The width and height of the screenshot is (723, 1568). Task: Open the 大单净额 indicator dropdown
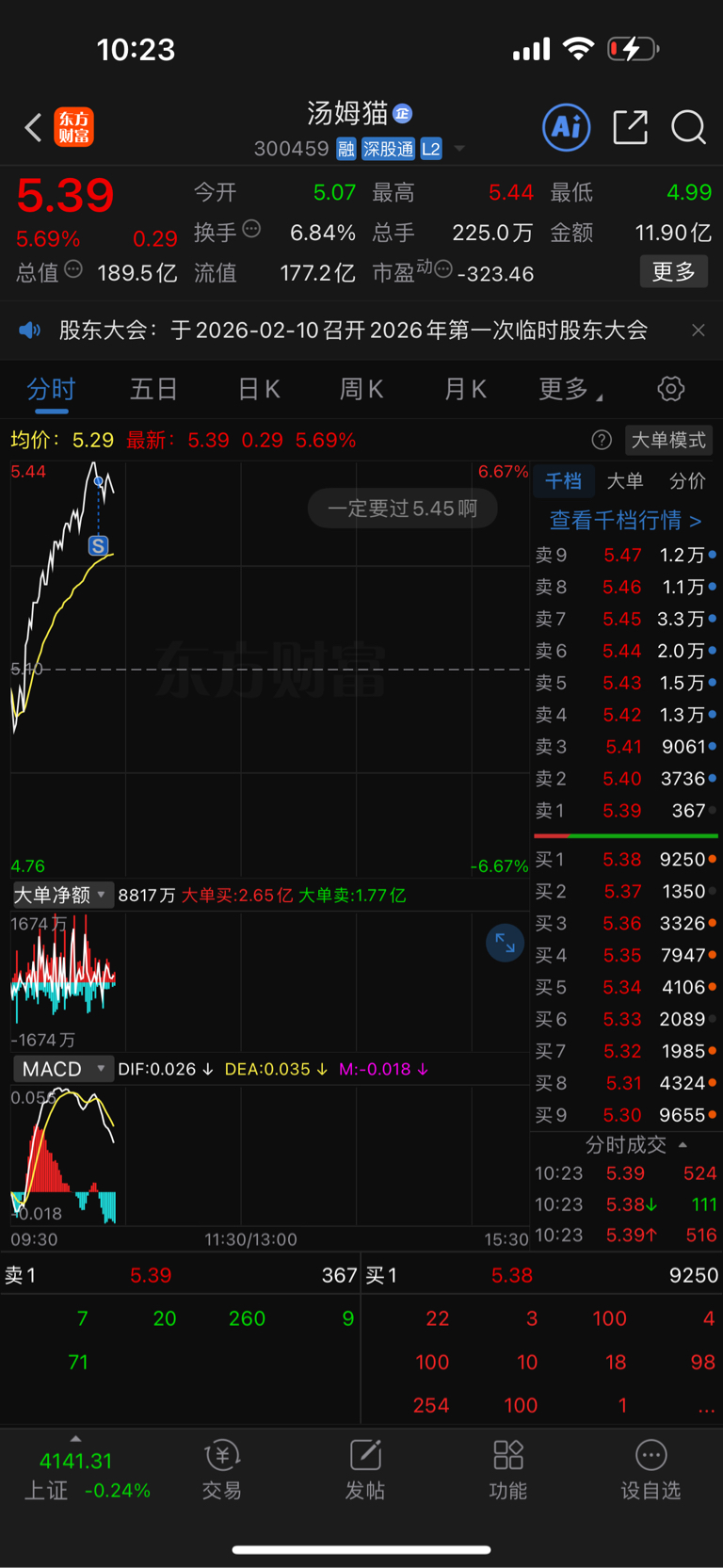click(61, 895)
